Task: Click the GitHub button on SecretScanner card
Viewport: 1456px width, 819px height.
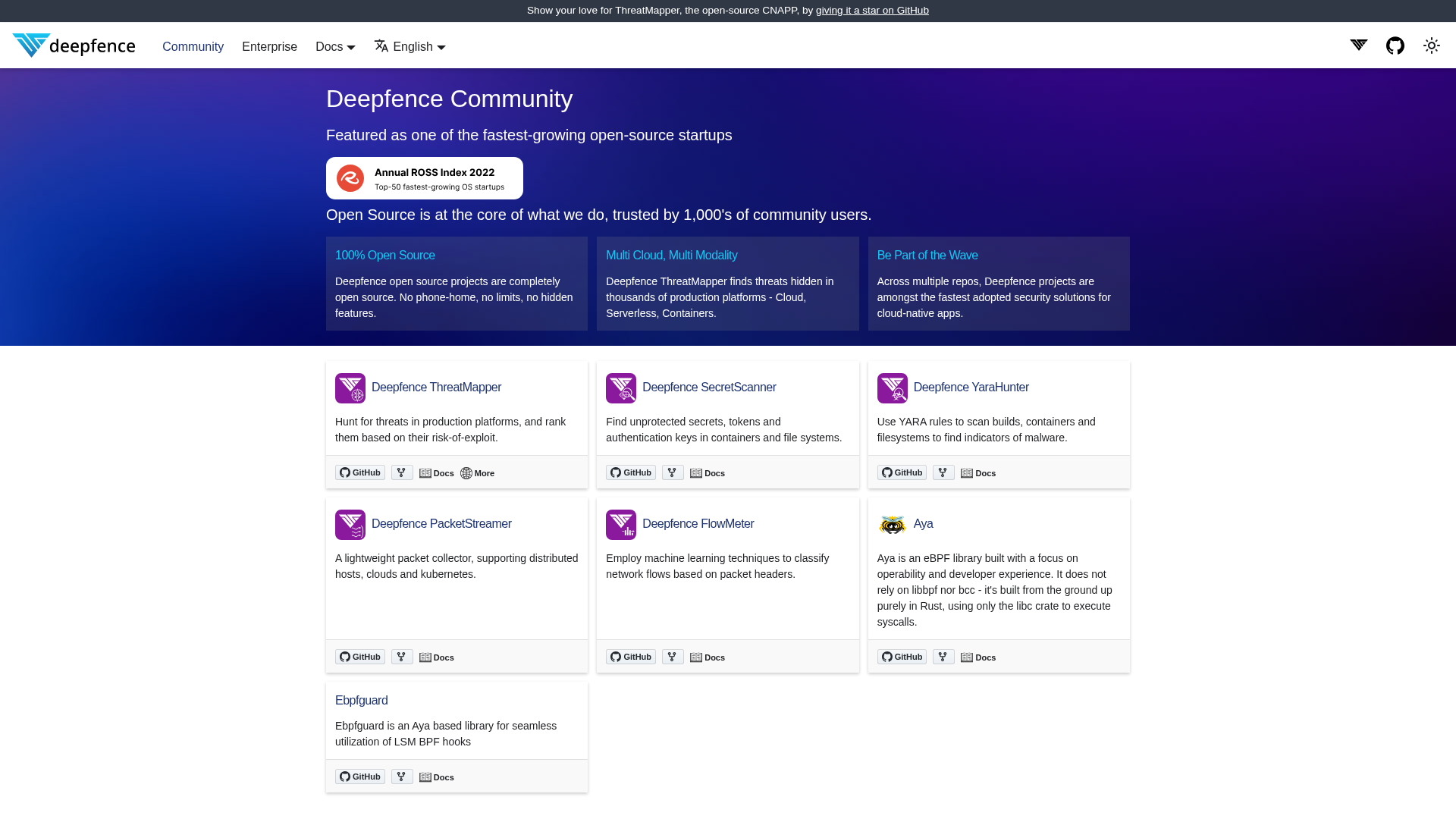Action: click(630, 472)
